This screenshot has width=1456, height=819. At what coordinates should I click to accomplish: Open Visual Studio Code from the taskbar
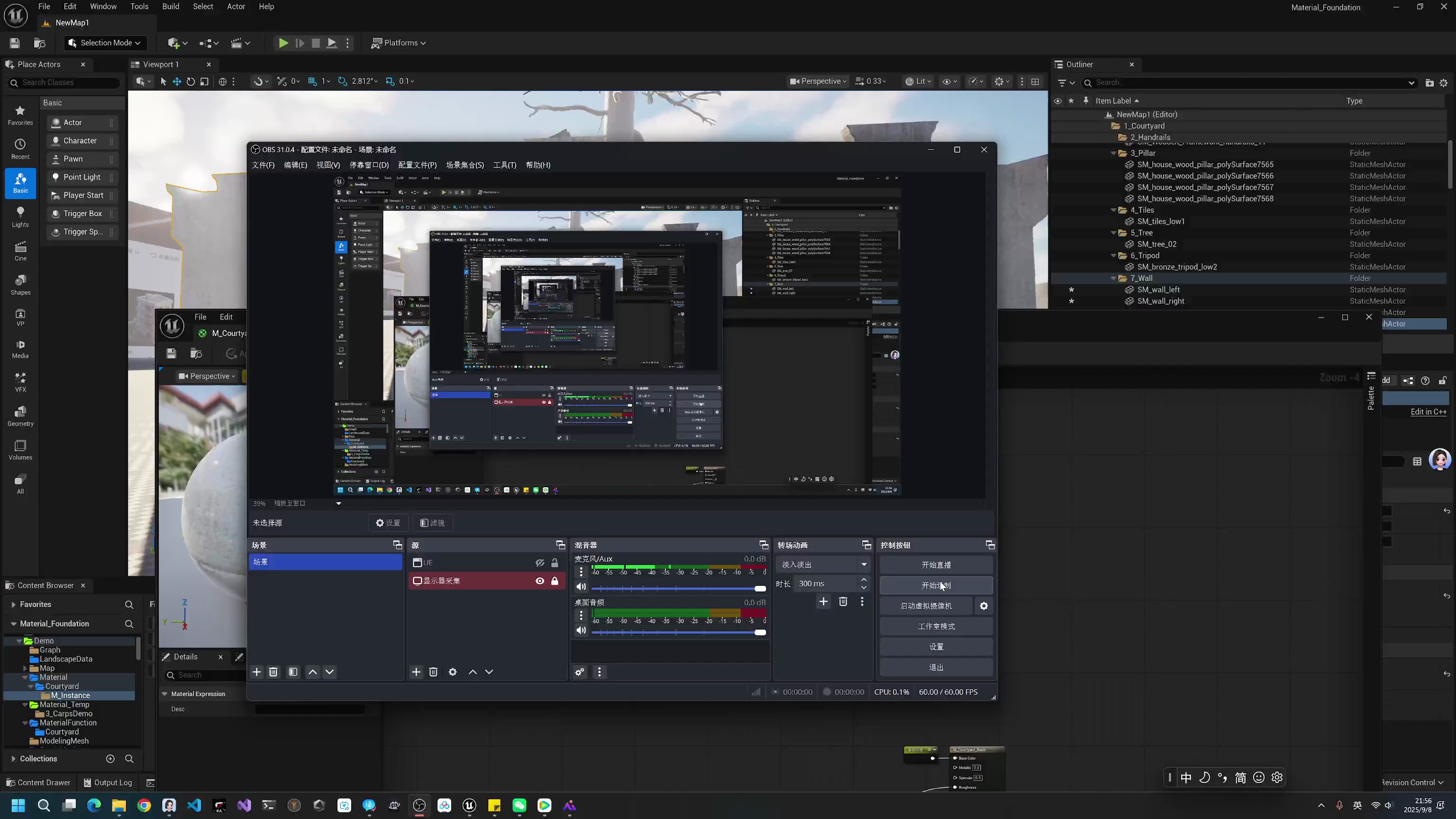point(194,805)
